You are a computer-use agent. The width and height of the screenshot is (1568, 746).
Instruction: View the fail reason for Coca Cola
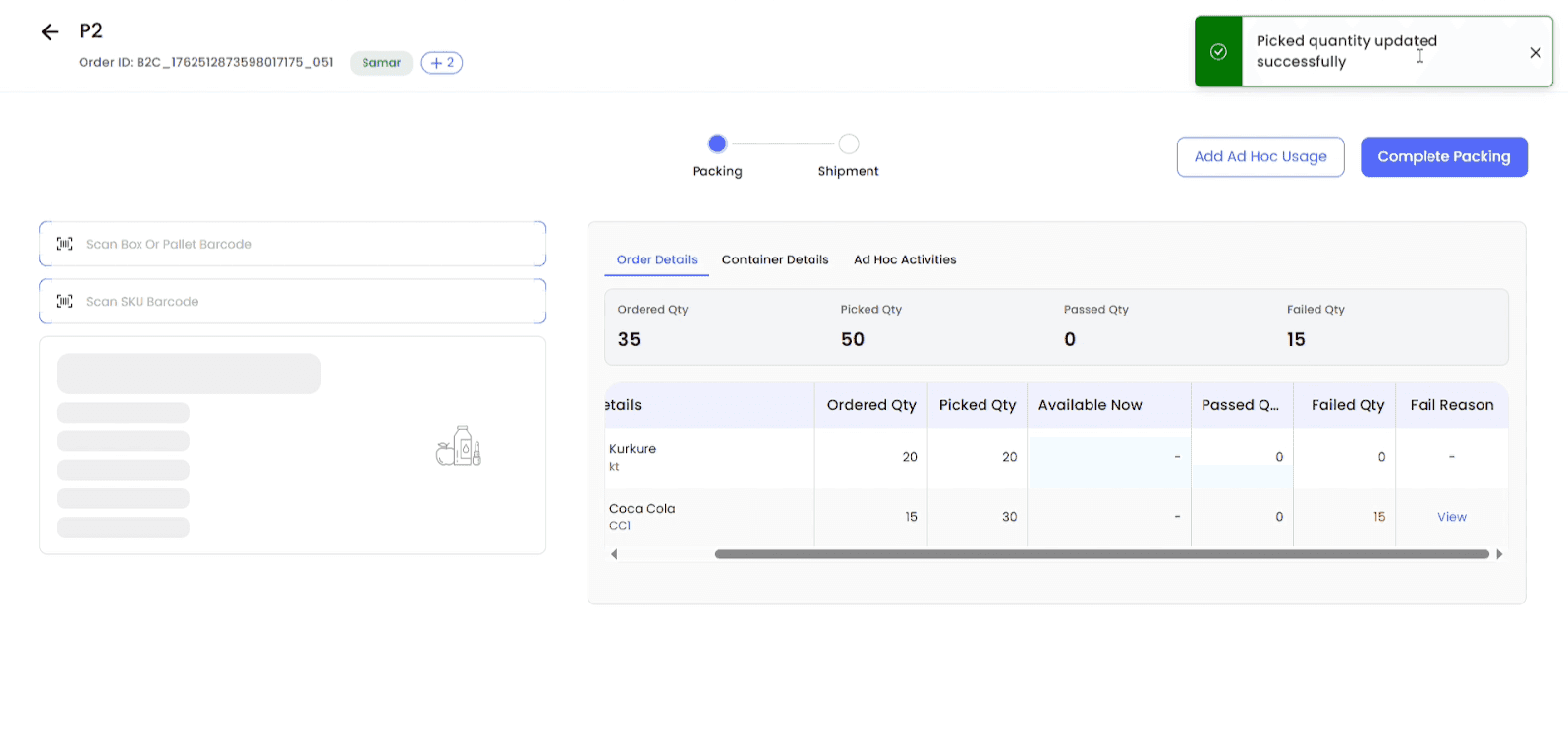pos(1451,517)
